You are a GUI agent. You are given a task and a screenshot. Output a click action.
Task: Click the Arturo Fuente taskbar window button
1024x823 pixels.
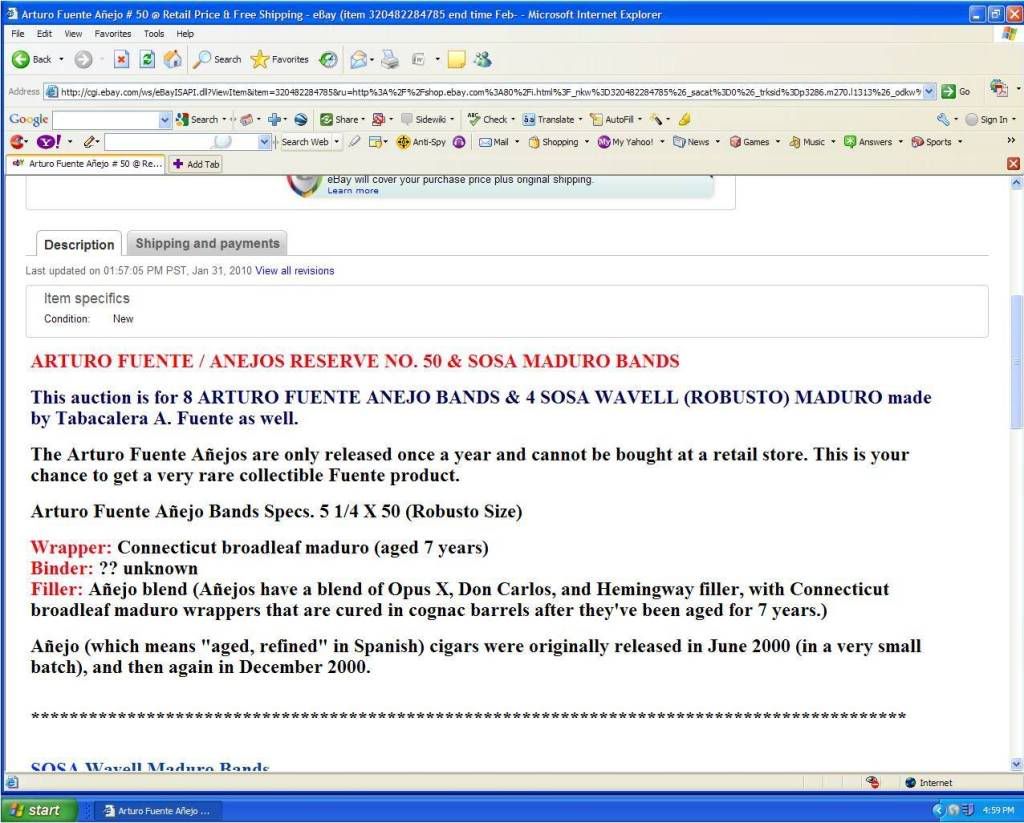point(157,811)
